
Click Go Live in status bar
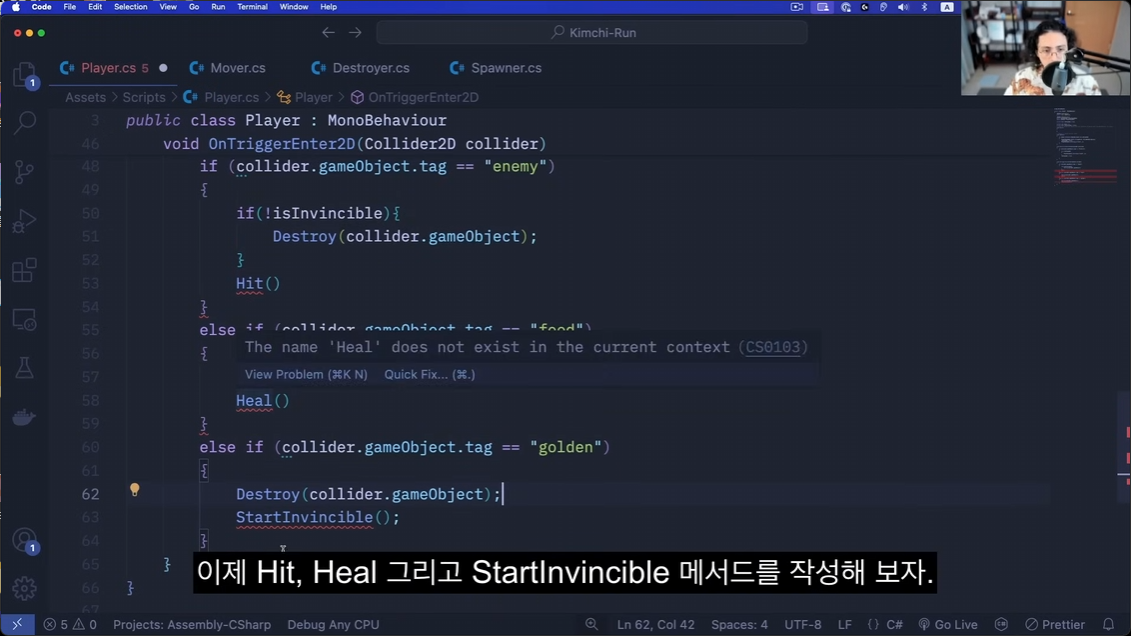point(948,624)
